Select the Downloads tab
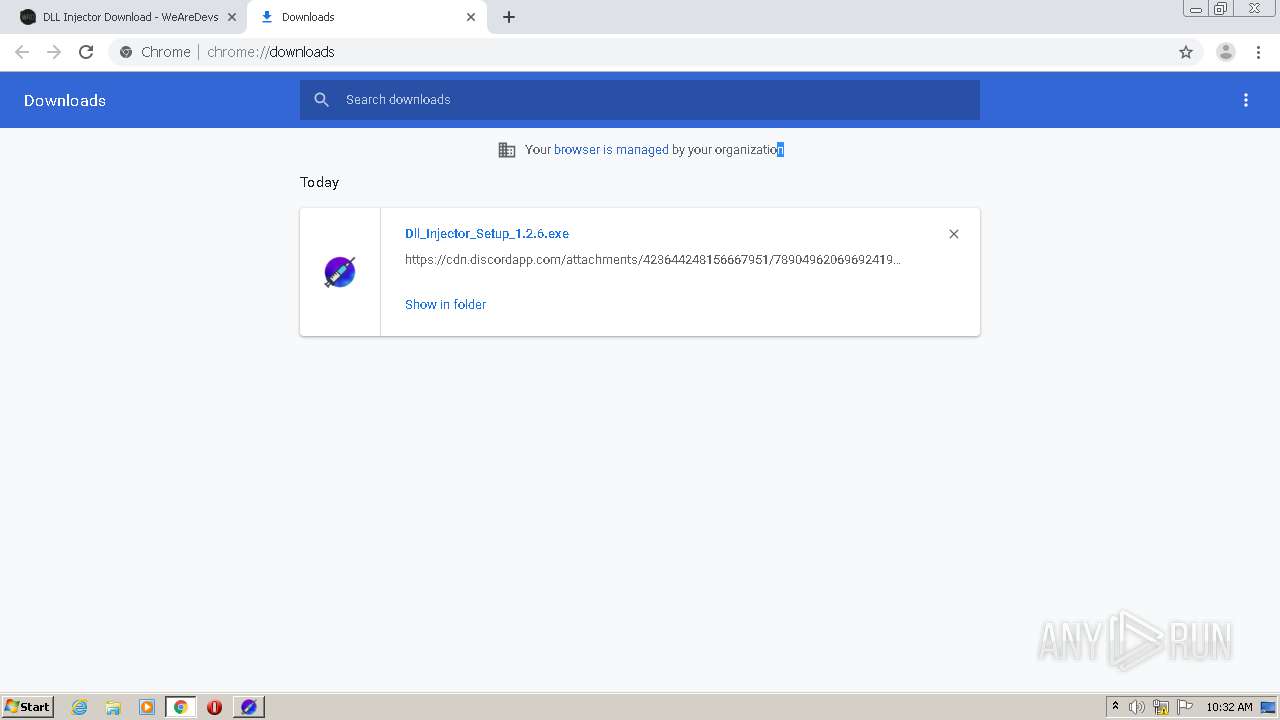 368,17
